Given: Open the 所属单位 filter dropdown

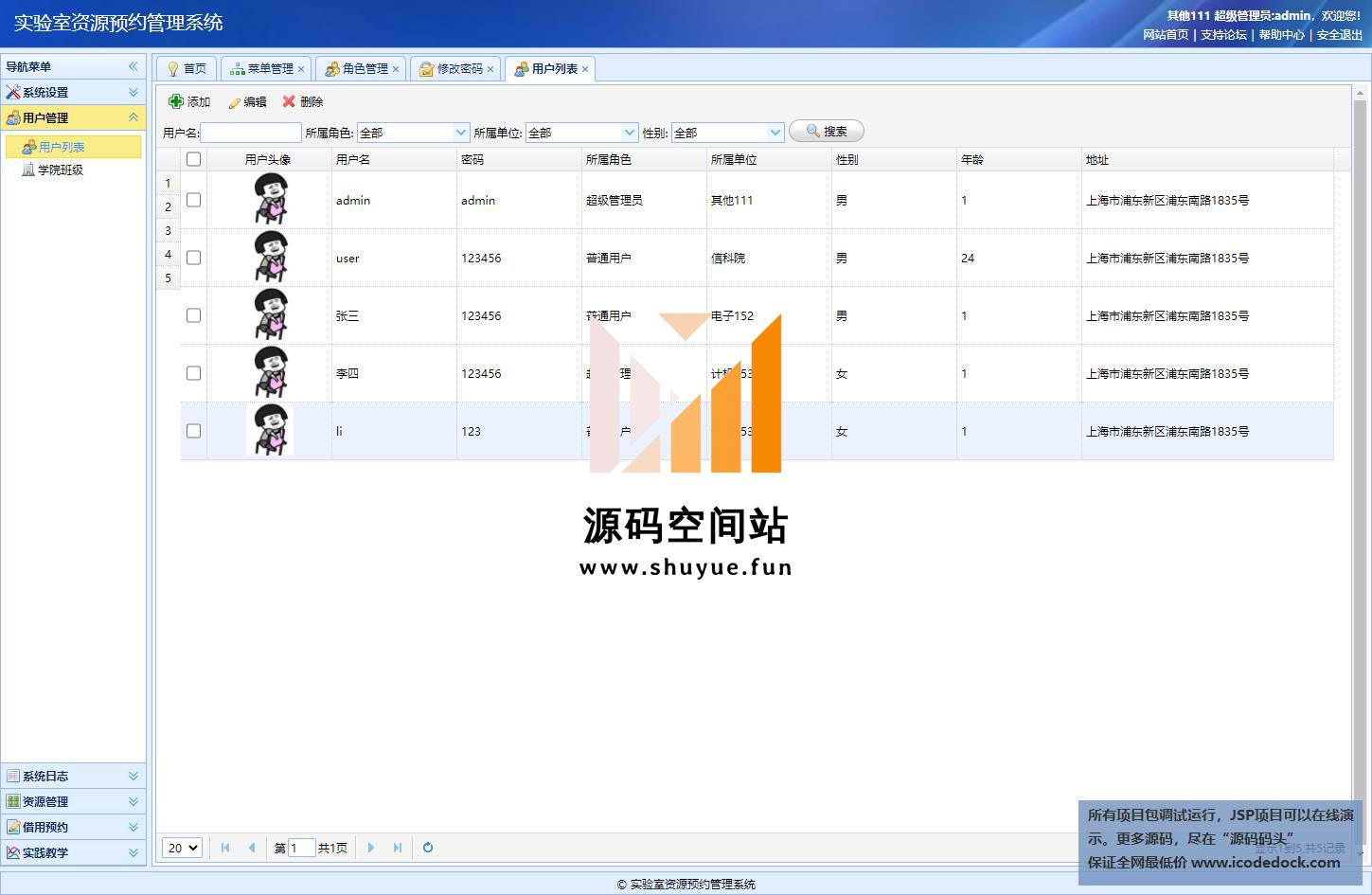Looking at the screenshot, I should 630,133.
